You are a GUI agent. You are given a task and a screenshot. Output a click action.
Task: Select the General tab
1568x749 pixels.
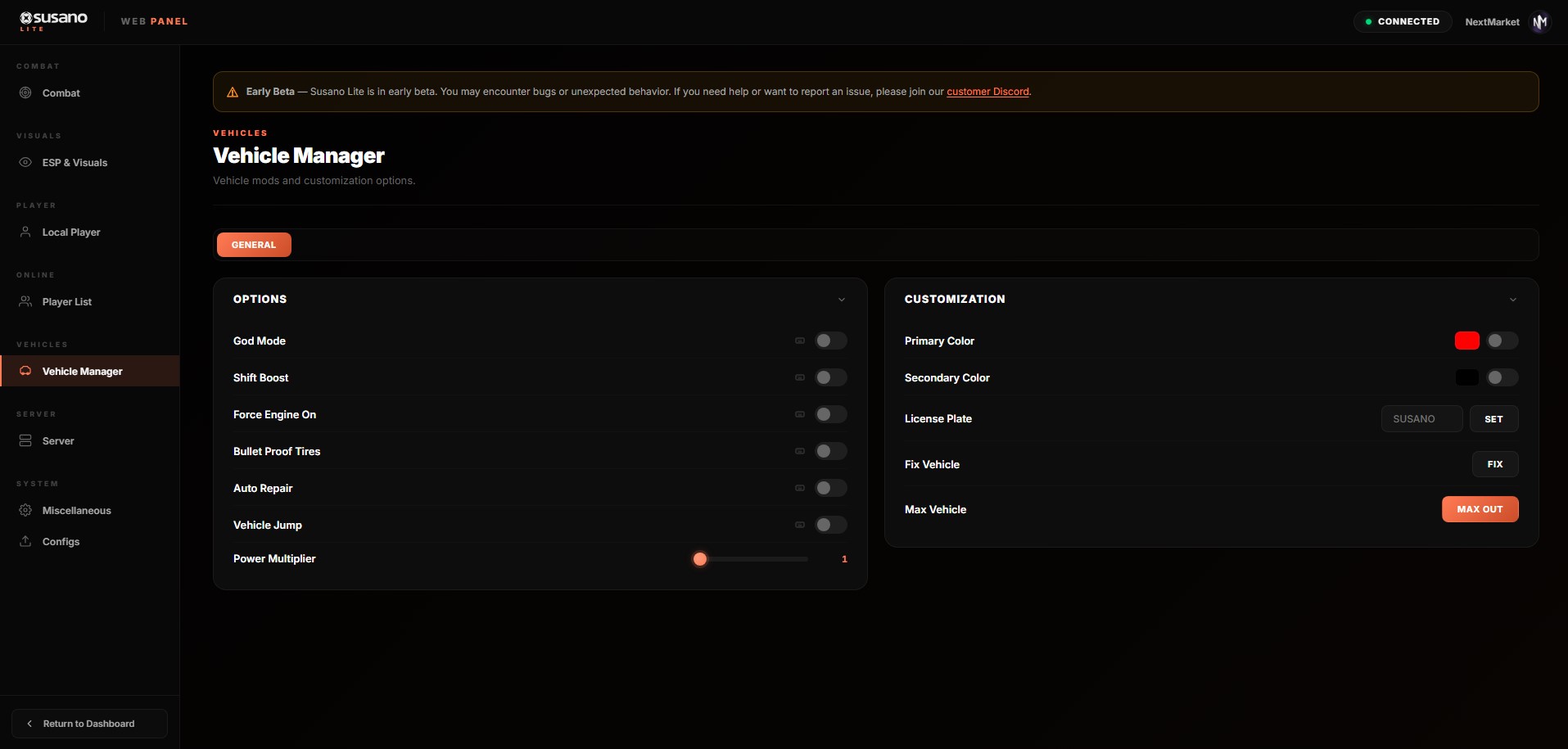pyautogui.click(x=254, y=245)
